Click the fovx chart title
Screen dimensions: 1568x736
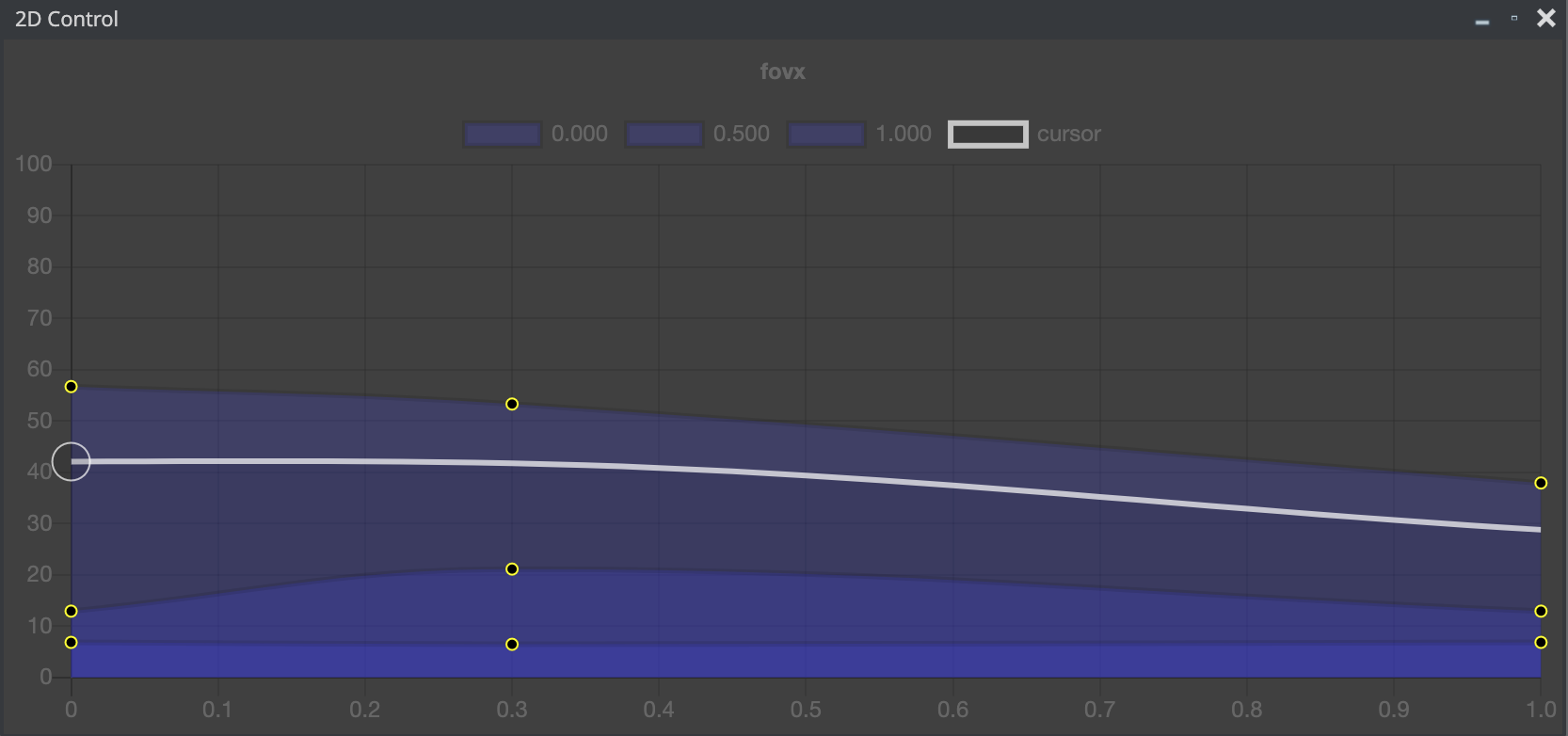(x=783, y=72)
